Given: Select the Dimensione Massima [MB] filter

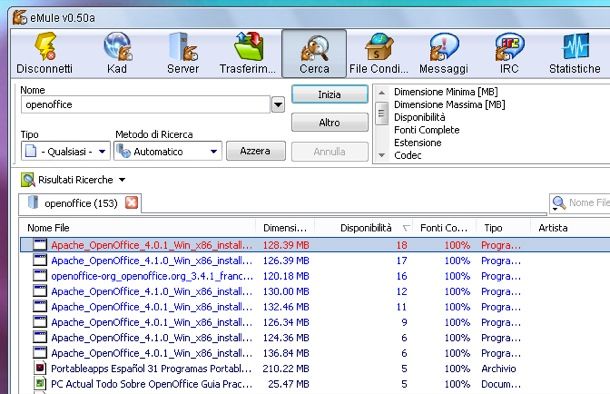Looking at the screenshot, I should 449,105.
